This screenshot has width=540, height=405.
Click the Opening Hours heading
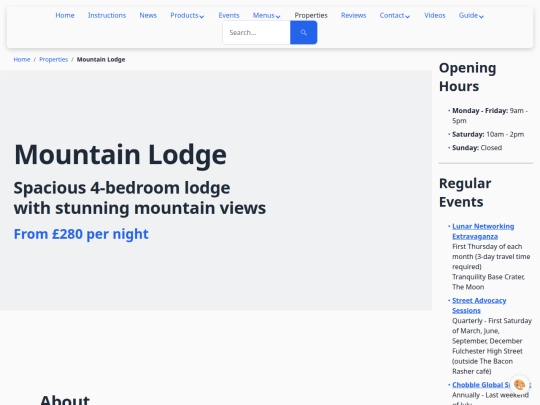pos(467,77)
